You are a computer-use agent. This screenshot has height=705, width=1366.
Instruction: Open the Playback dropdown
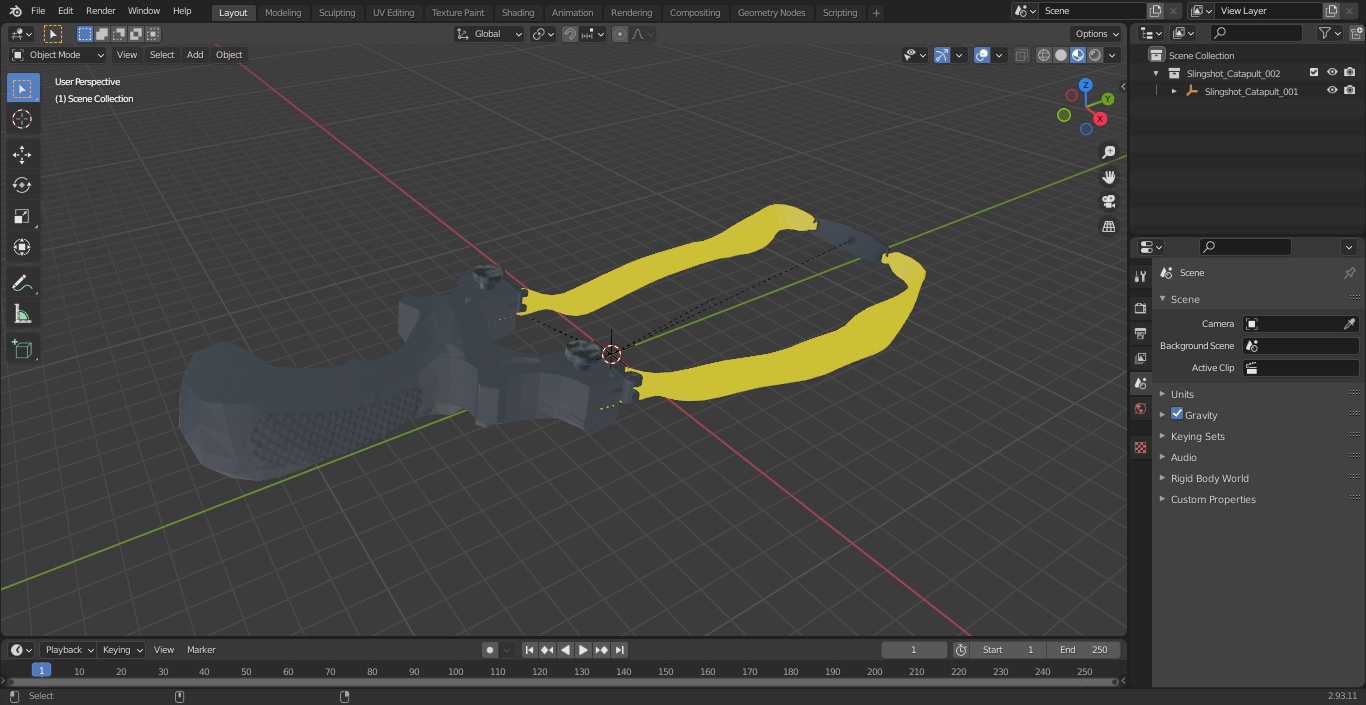tap(68, 650)
